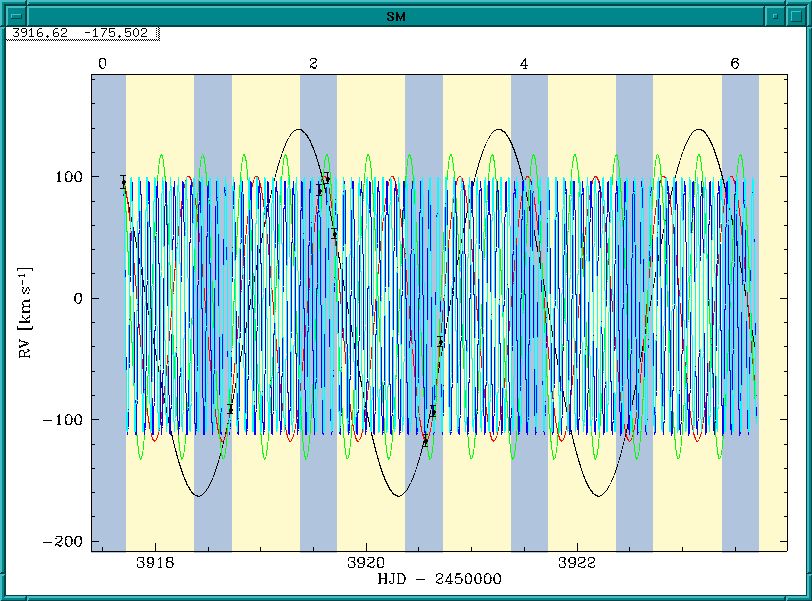Click the maximize button in title bar
Screen dimensions: 812x601
(x=797, y=16)
